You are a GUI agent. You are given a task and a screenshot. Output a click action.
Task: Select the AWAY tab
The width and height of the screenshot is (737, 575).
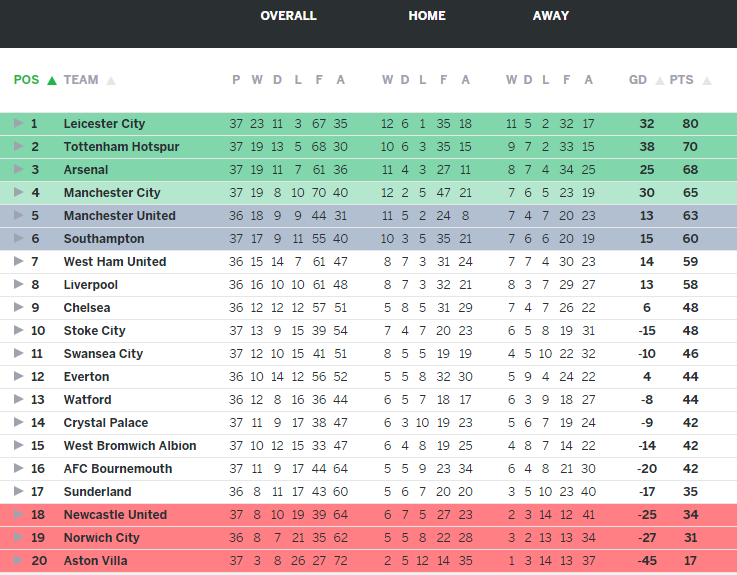point(551,16)
